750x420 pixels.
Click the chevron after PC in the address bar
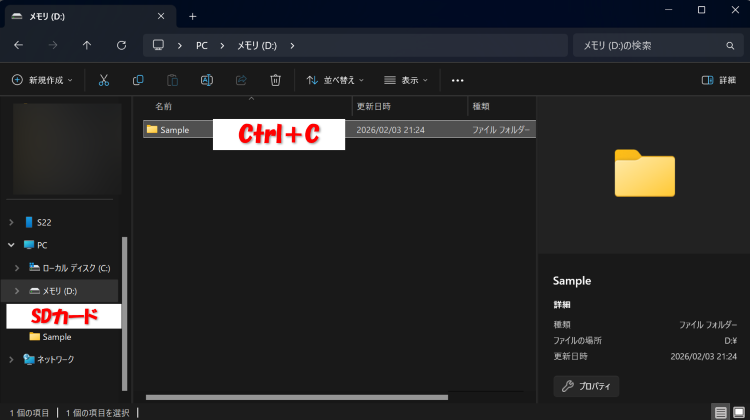pos(222,45)
